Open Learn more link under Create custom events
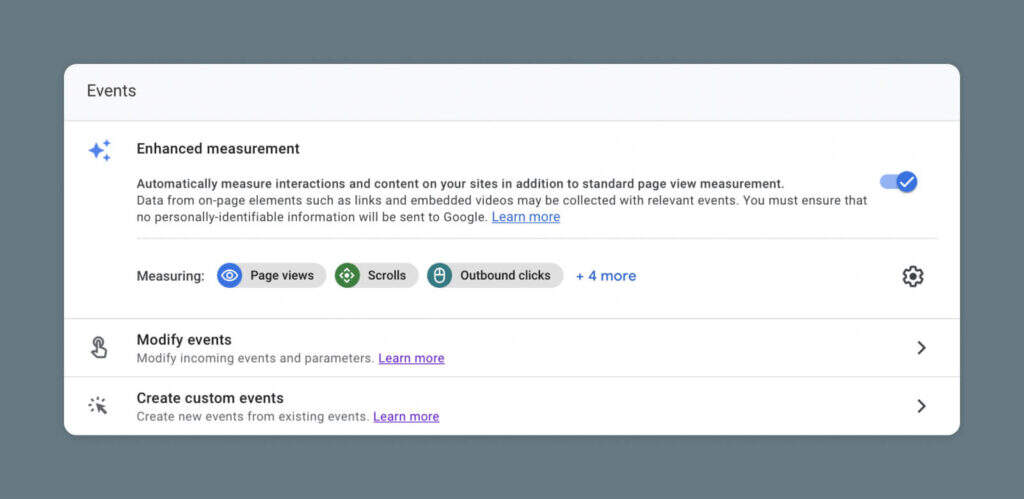The height and width of the screenshot is (499, 1024). (x=406, y=416)
